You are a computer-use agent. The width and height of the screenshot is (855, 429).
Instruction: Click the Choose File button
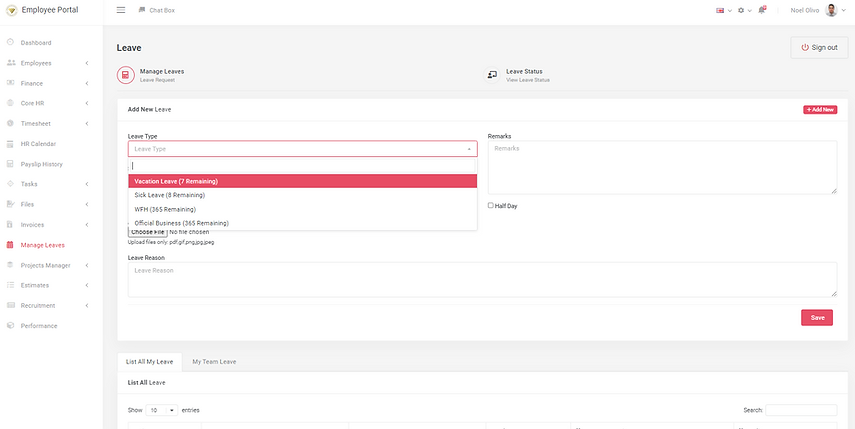point(147,232)
